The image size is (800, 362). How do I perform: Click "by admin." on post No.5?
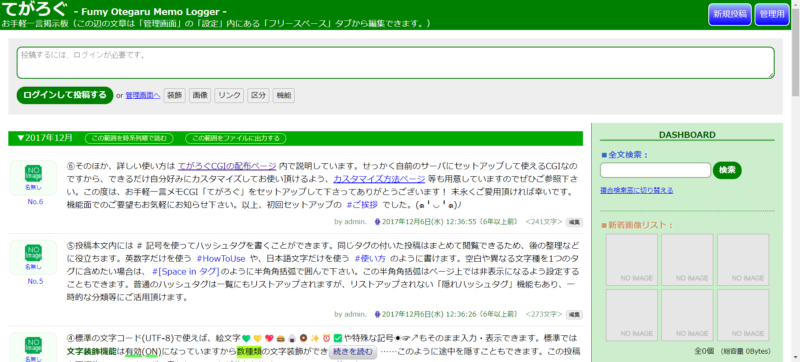351,314
